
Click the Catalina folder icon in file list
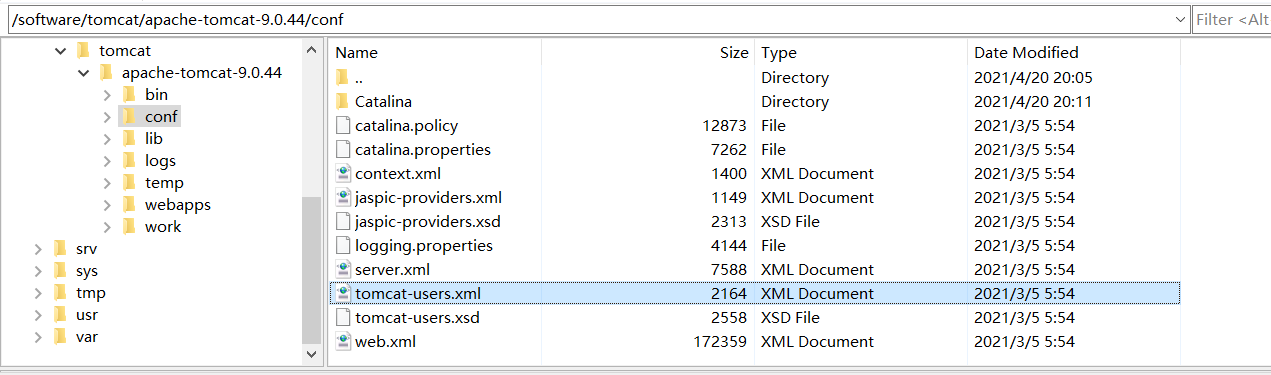click(x=342, y=102)
